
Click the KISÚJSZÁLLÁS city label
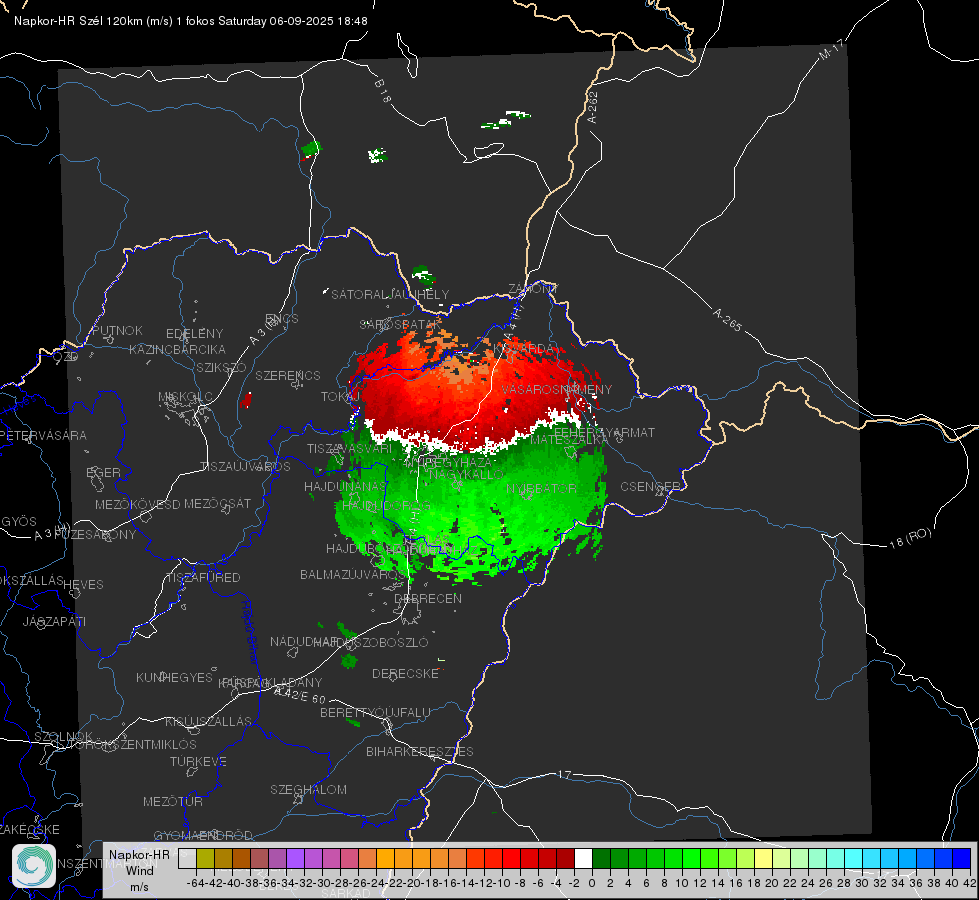click(208, 721)
